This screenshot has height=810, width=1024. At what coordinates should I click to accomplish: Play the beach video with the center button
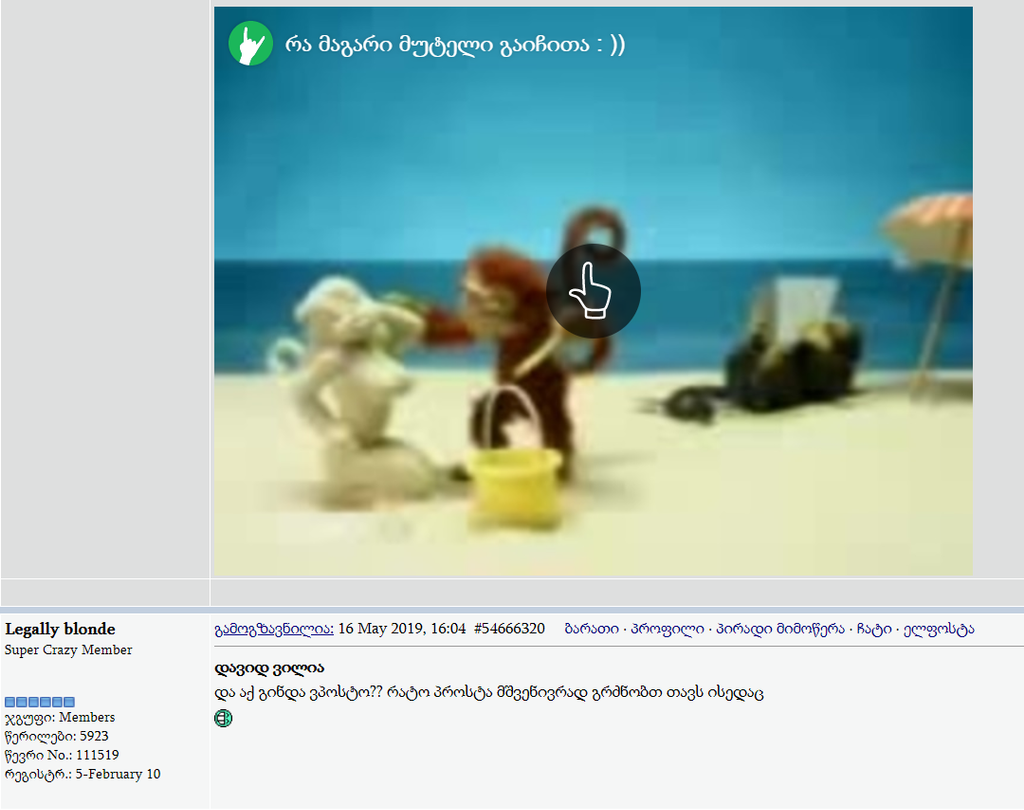[x=593, y=291]
